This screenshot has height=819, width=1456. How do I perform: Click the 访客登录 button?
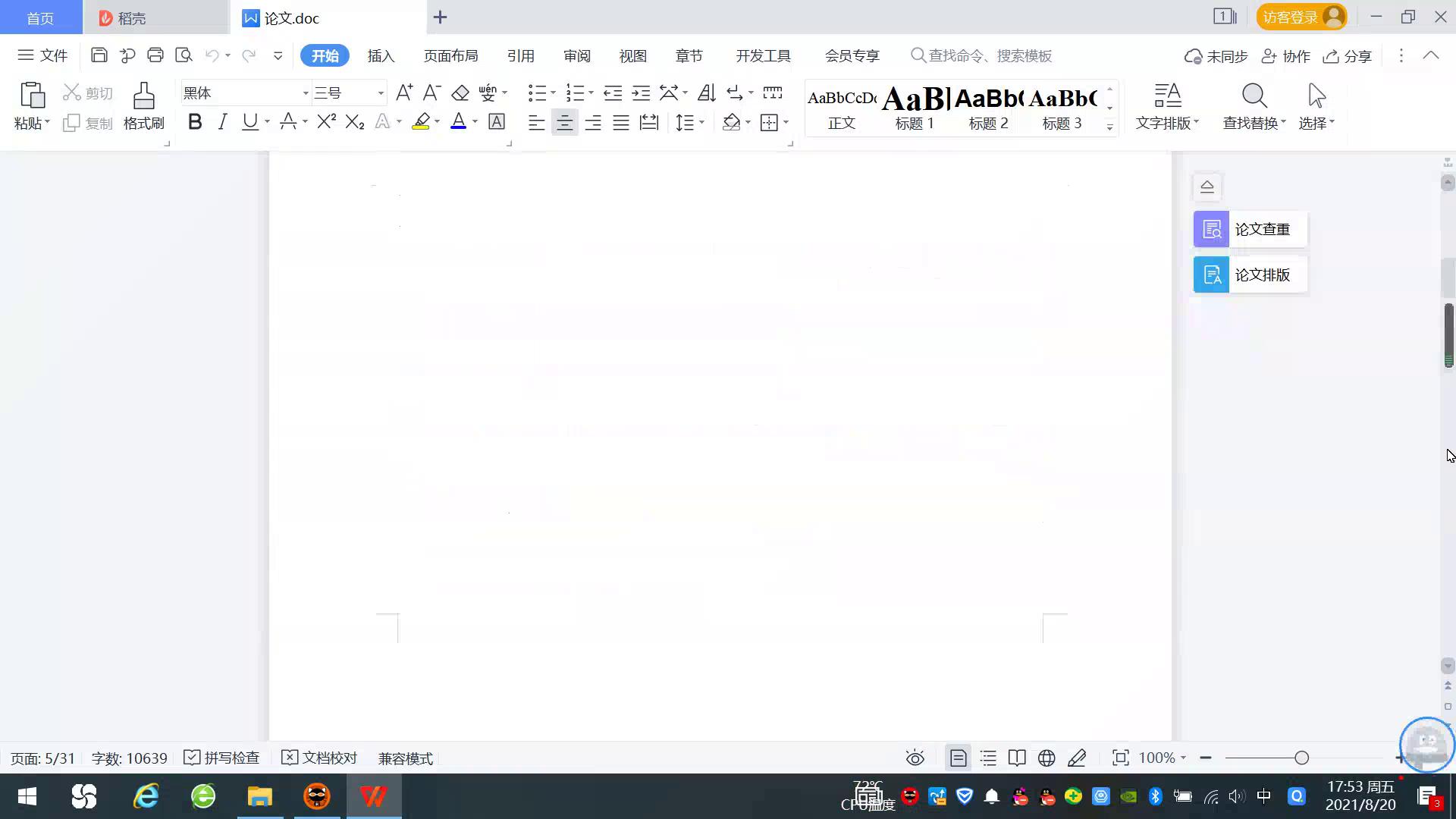click(x=1299, y=16)
